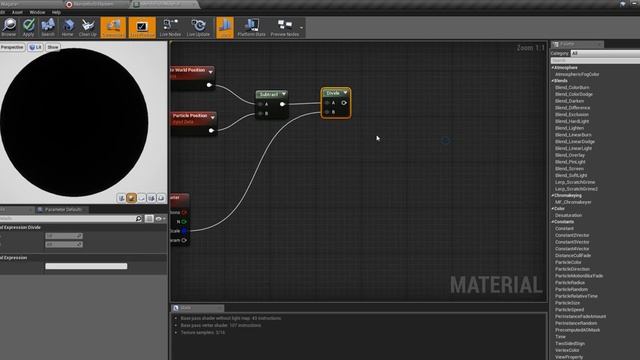Switch to the Palette tab

coord(577,44)
